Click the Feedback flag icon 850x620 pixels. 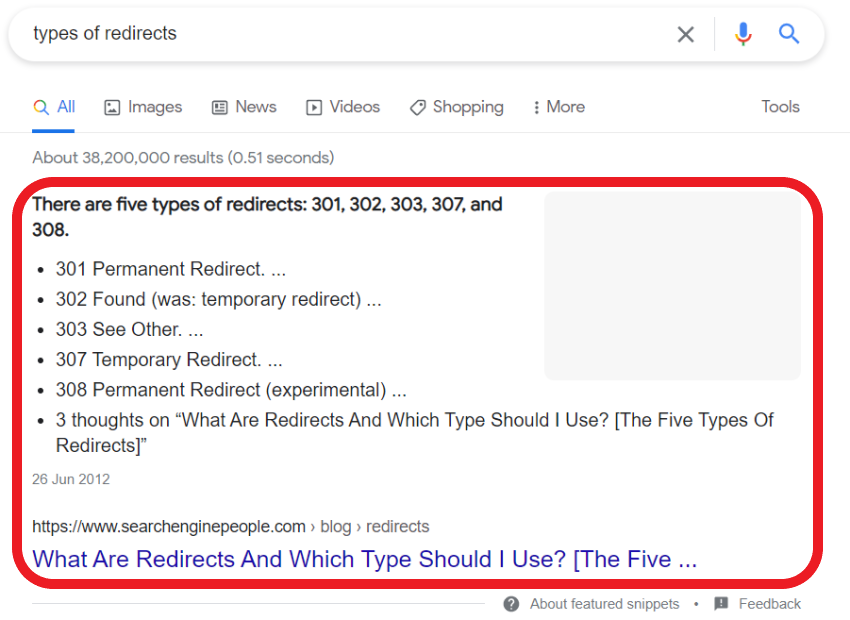[721, 604]
